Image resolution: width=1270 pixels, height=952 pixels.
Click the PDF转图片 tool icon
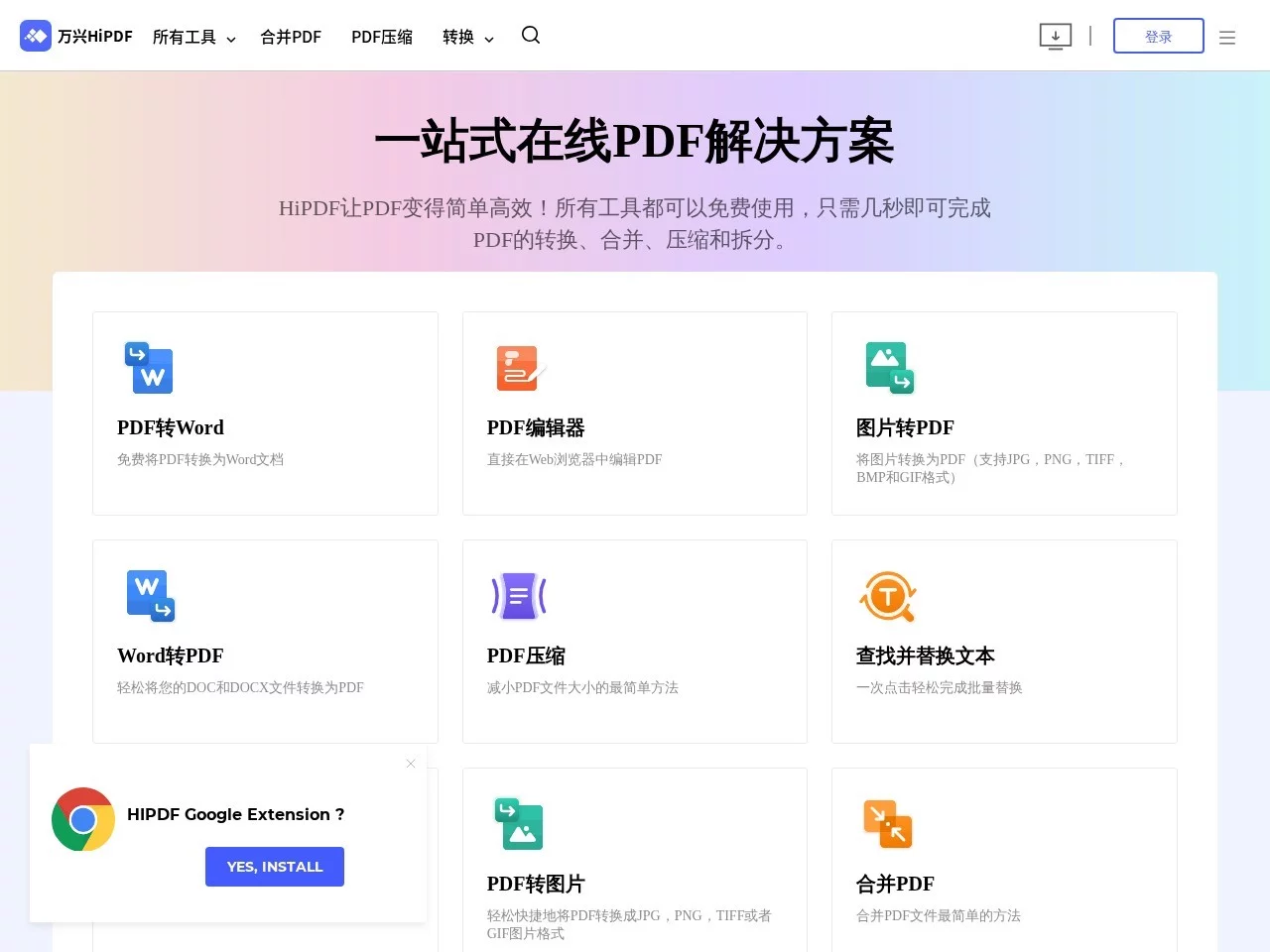tap(520, 823)
